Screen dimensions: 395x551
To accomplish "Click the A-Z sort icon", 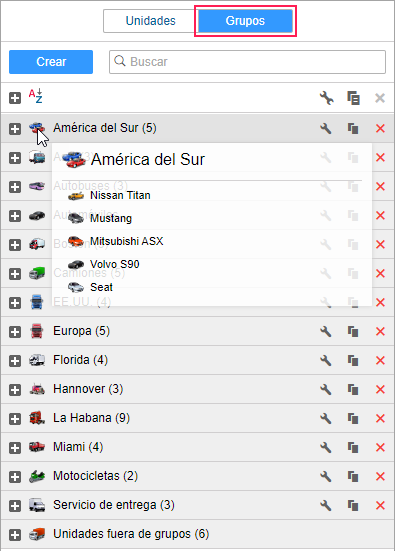I will pyautogui.click(x=35, y=96).
